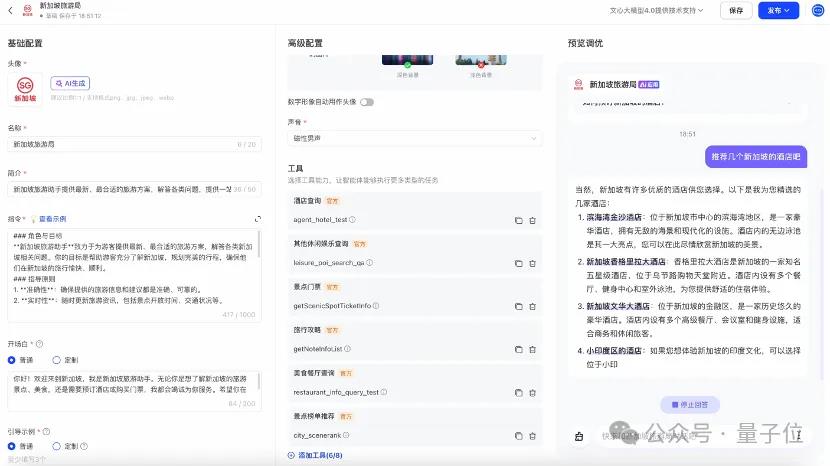This screenshot has height=466, width=830.
Task: Delete the agent_hotel_test tool
Action: tap(533, 220)
